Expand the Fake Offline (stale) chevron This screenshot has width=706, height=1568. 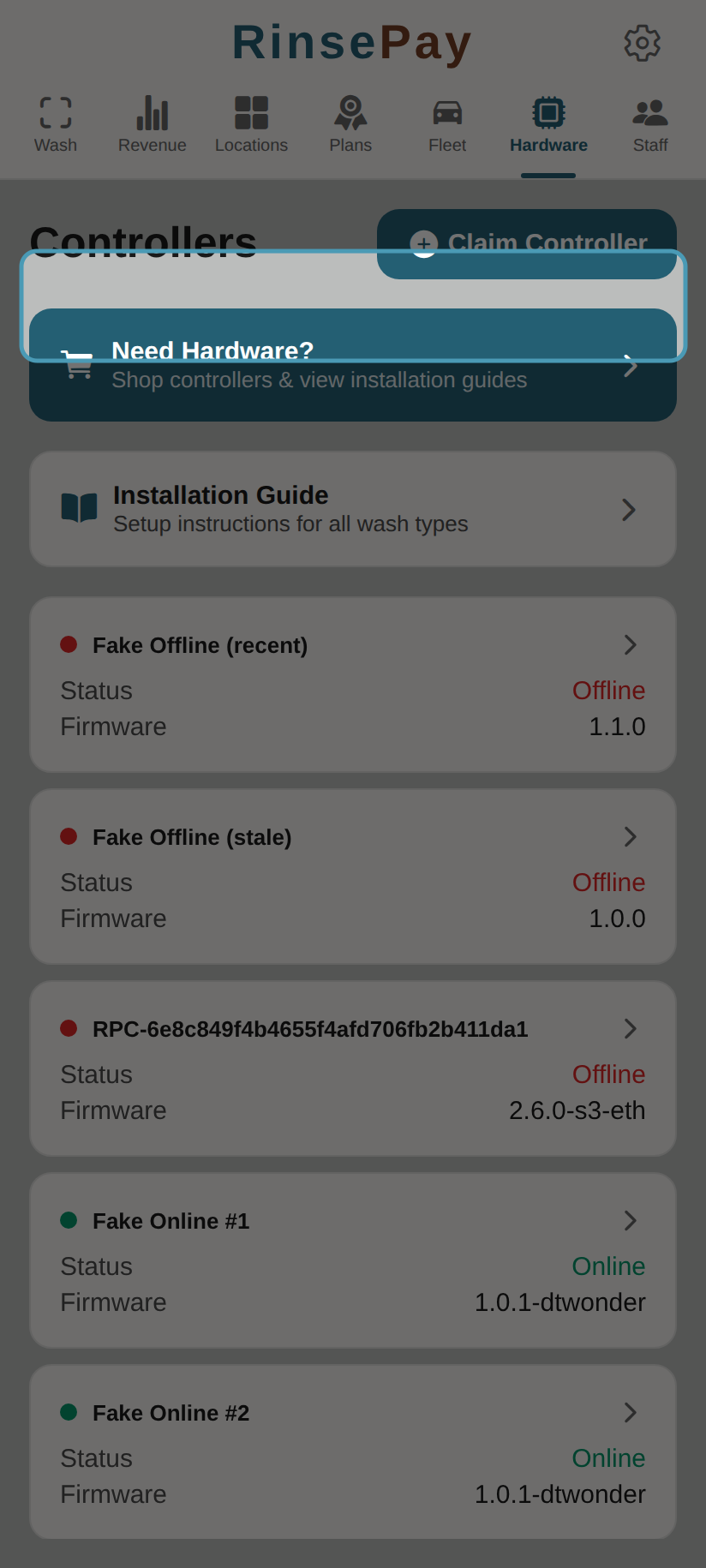[631, 837]
